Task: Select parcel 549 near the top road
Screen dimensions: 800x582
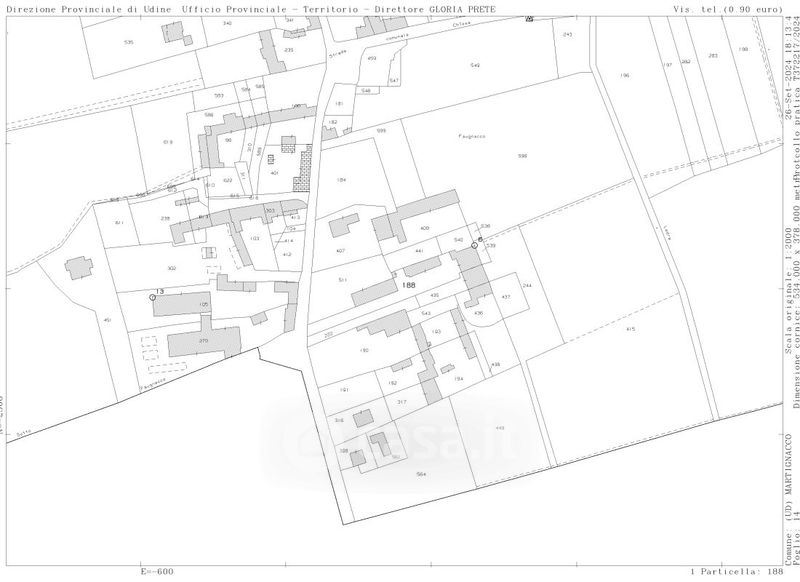Action: click(x=475, y=65)
